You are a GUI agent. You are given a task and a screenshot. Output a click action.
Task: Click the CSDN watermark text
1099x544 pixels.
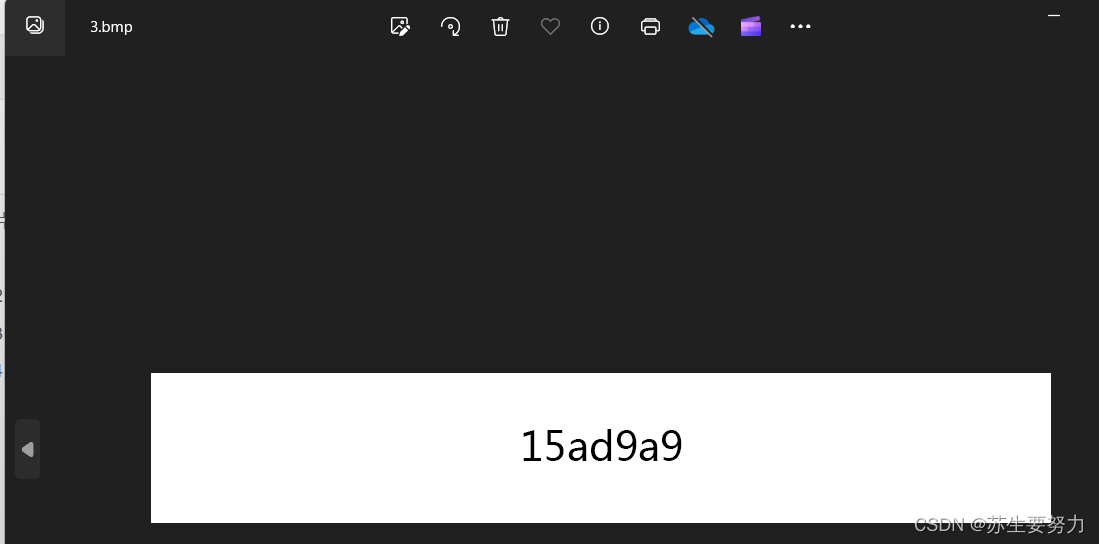click(x=939, y=524)
